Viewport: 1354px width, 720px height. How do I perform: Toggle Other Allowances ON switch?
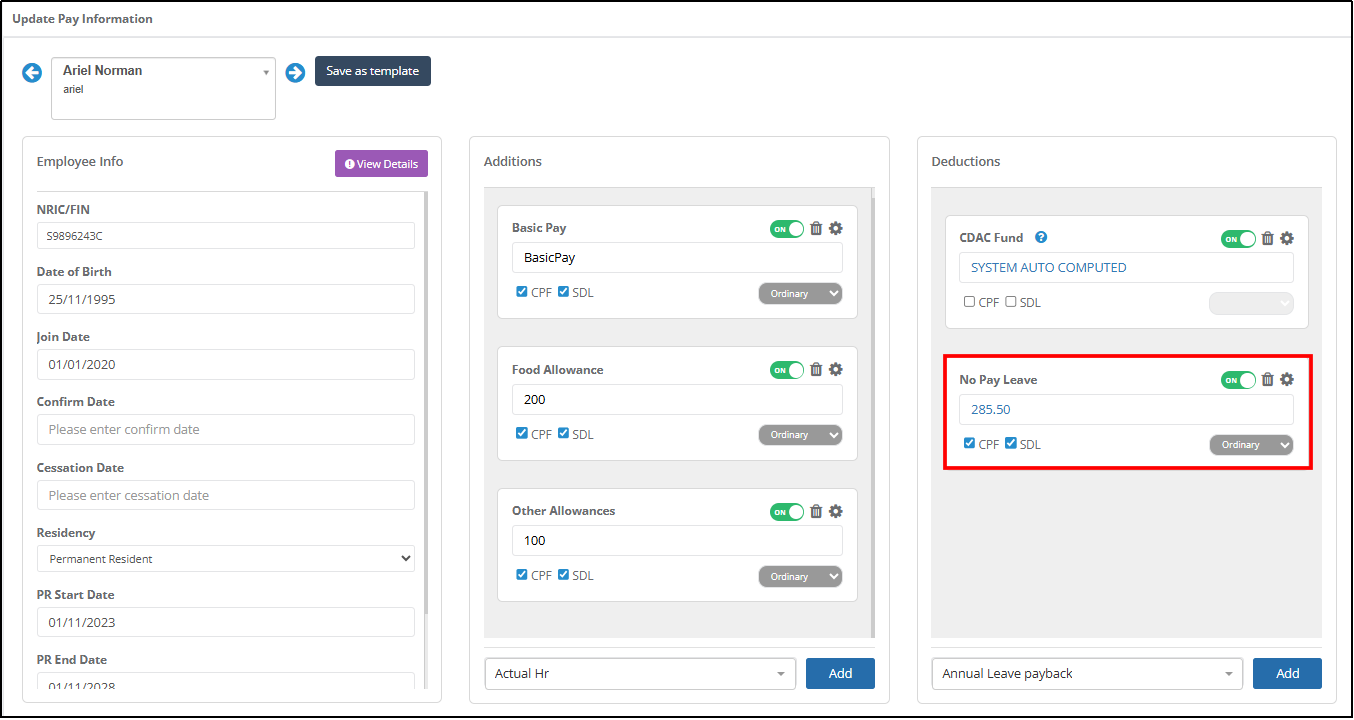click(787, 512)
